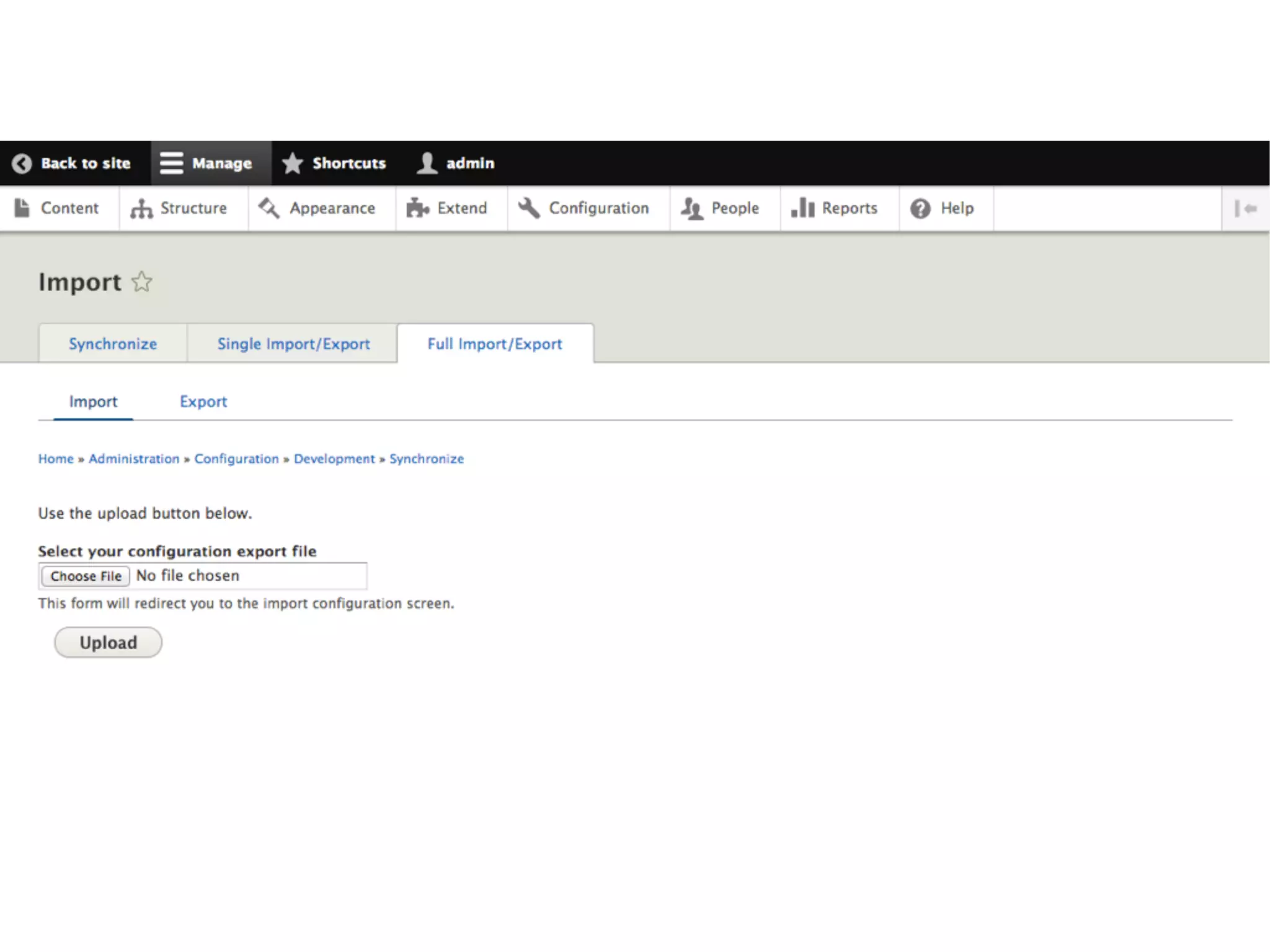This screenshot has width=1270, height=952.
Task: Click the Choose File button
Action: (x=86, y=576)
